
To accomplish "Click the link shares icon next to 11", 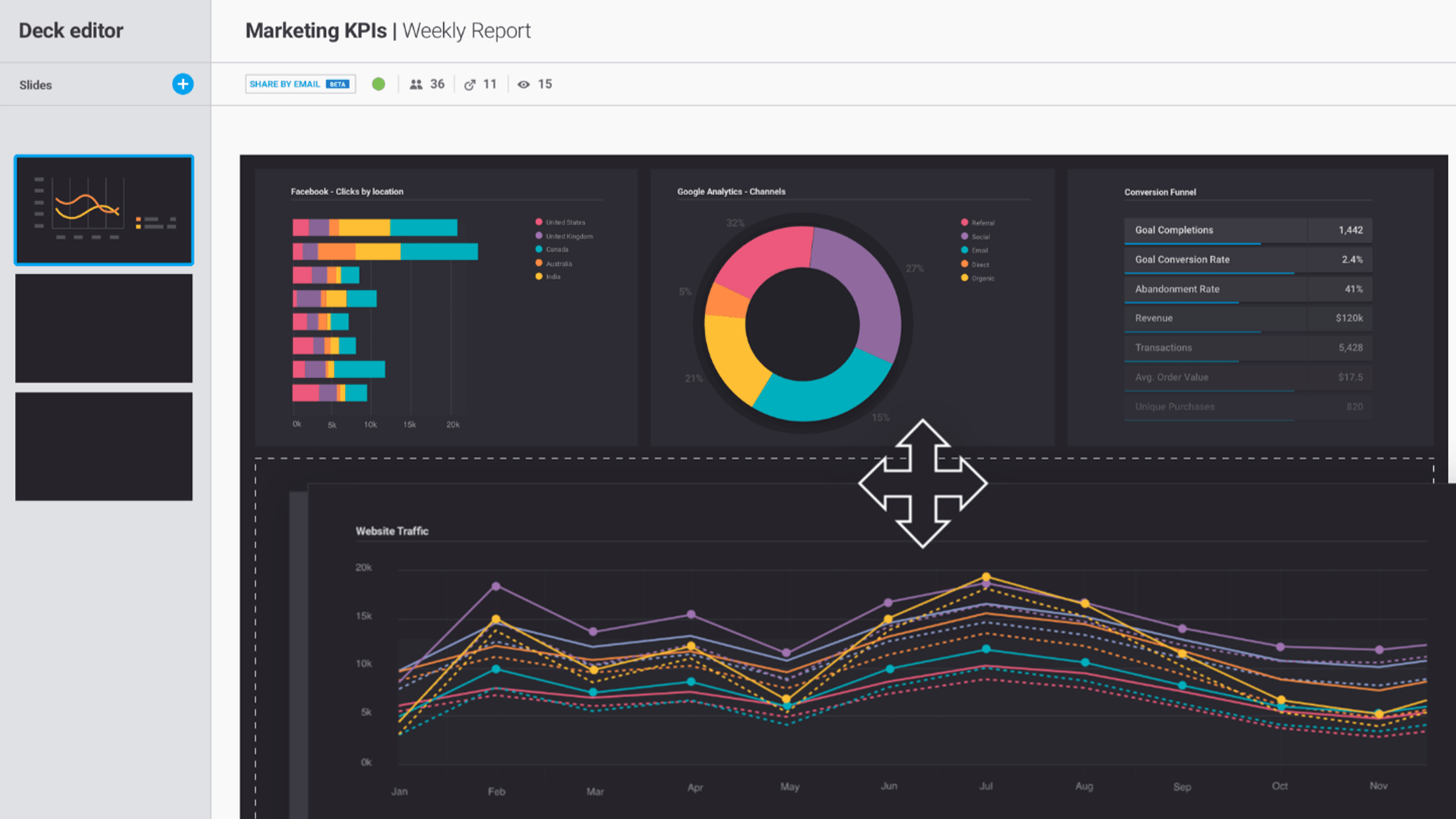I will tap(471, 84).
